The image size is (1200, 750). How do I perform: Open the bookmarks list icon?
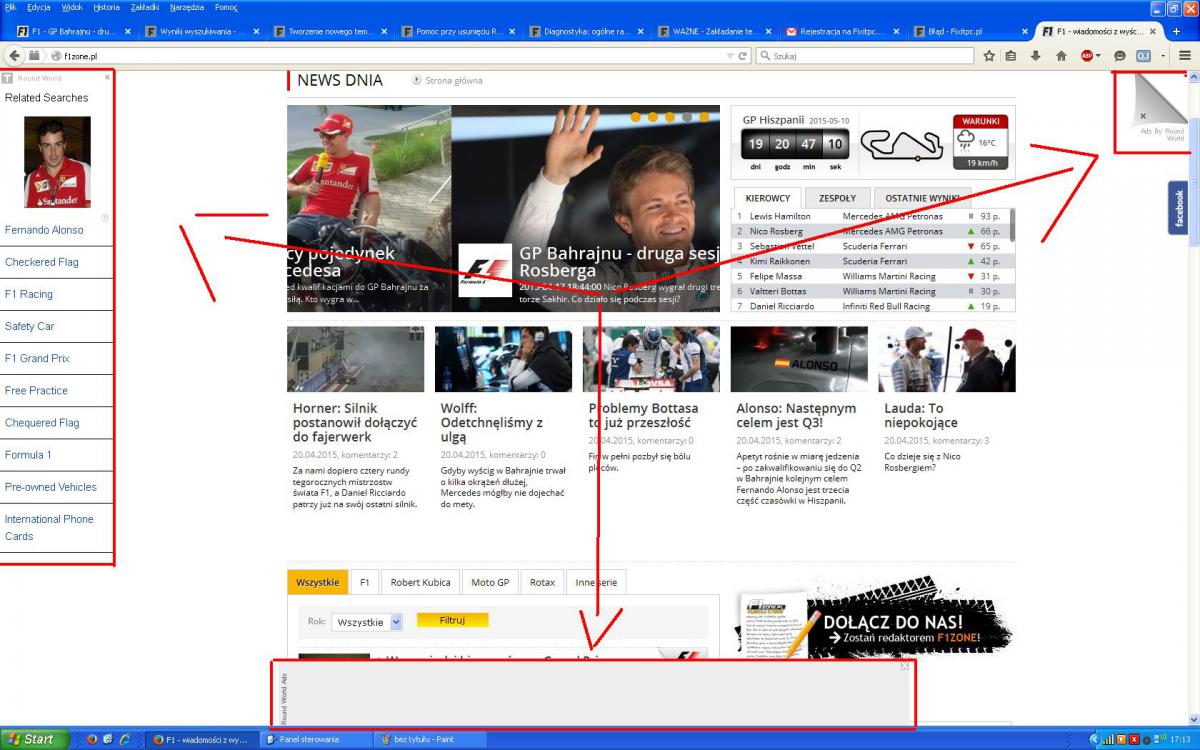click(1012, 56)
